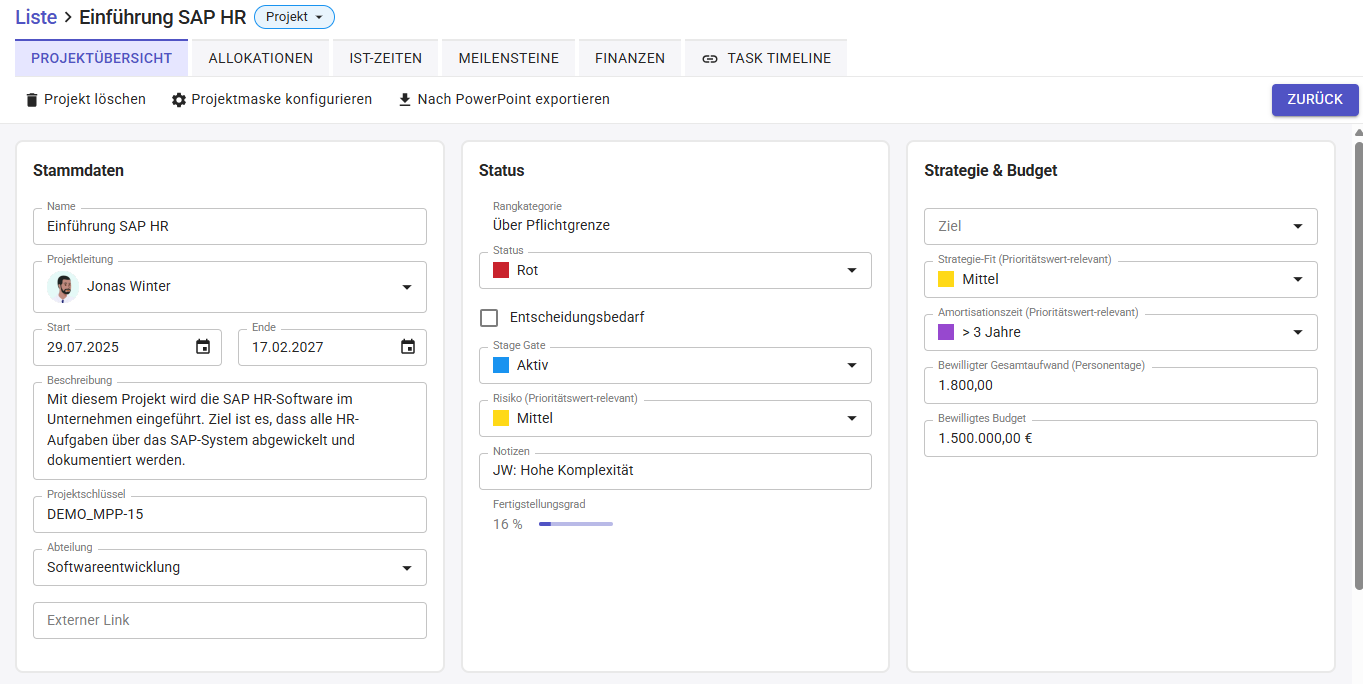Switch to the Allokationen tab
The width and height of the screenshot is (1363, 684).
(261, 58)
